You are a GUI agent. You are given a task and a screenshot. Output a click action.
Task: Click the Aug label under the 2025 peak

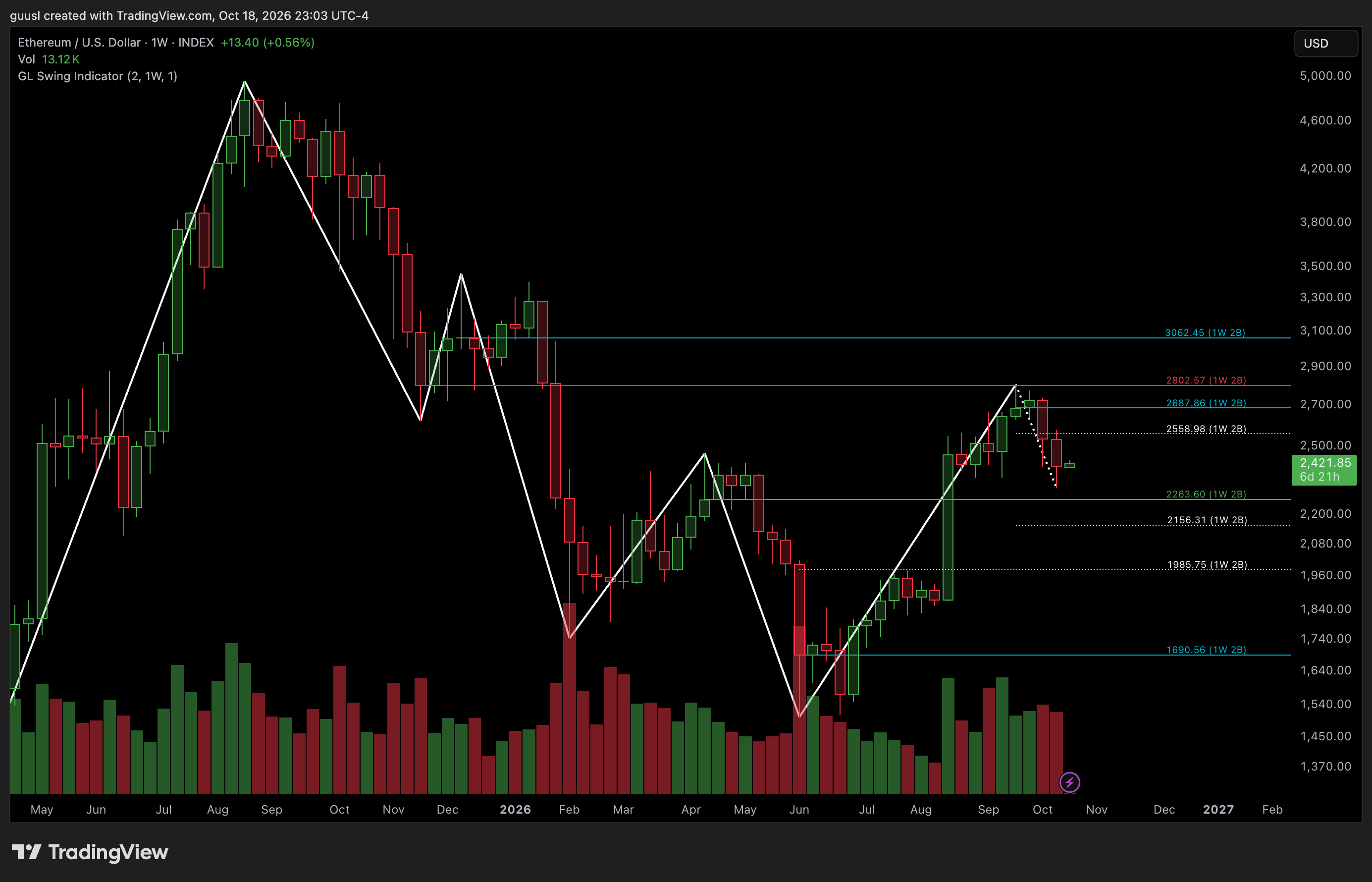click(x=217, y=810)
